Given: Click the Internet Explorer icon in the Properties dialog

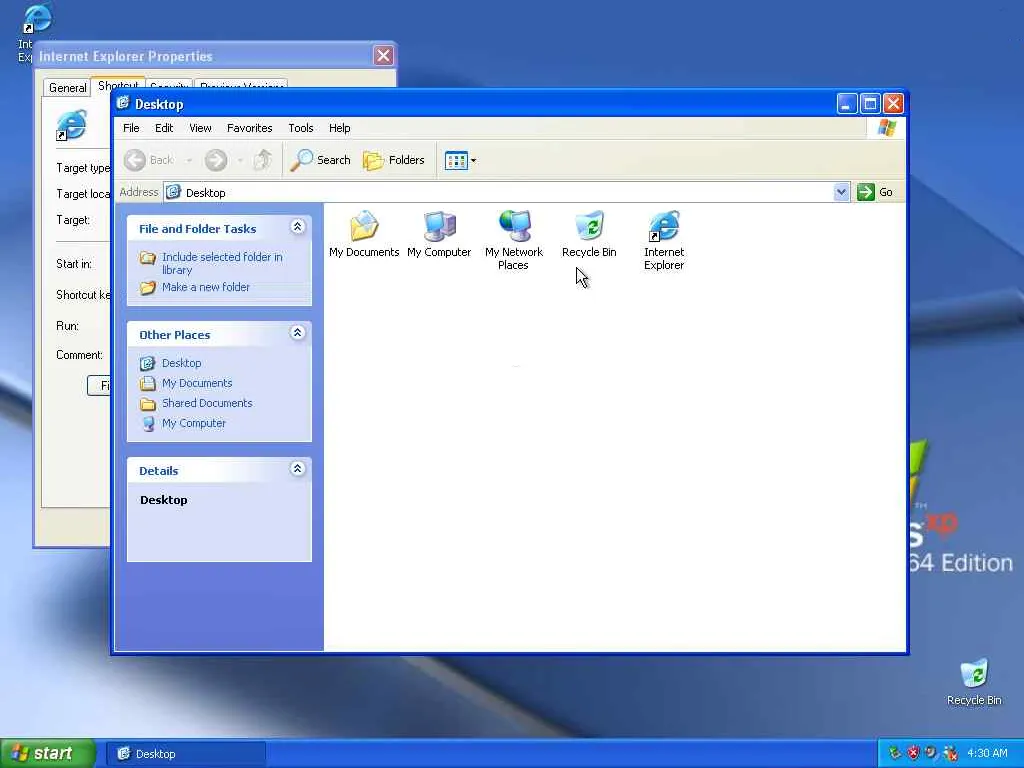Looking at the screenshot, I should pyautogui.click(x=71, y=125).
